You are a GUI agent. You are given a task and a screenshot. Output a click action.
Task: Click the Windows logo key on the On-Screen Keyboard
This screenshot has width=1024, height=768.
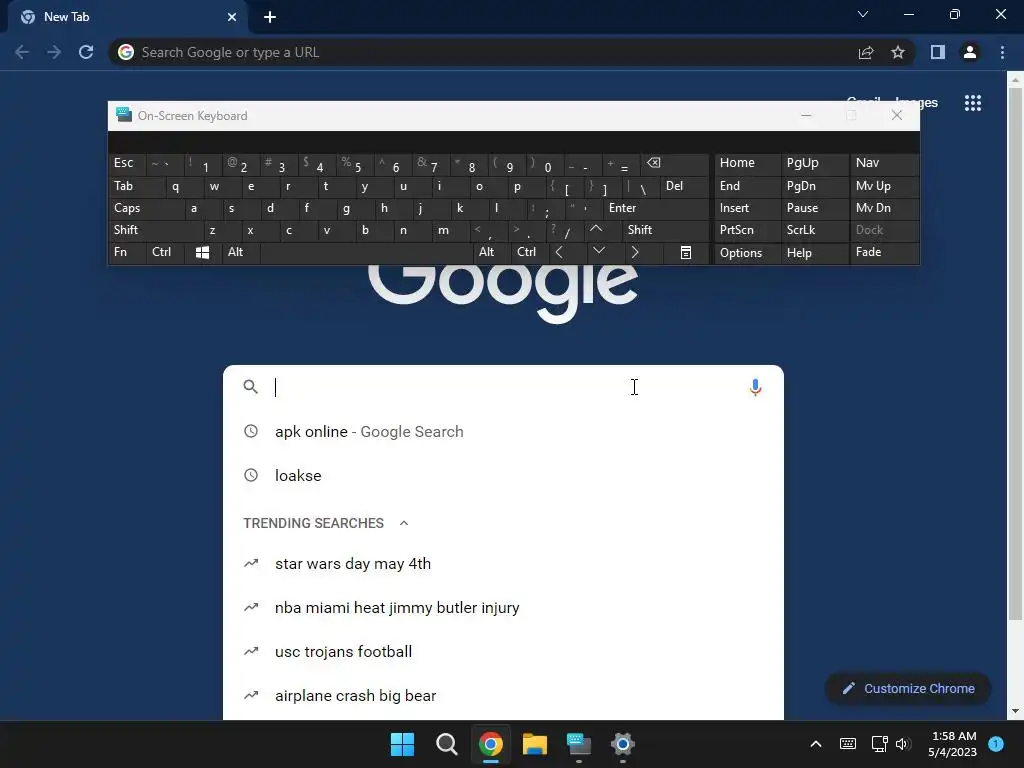202,252
